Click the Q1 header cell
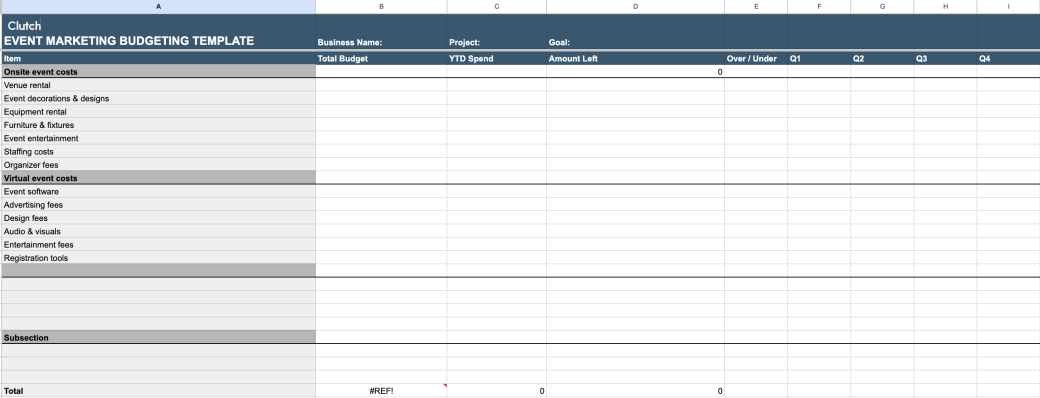The height and width of the screenshot is (398, 1040). (819, 58)
